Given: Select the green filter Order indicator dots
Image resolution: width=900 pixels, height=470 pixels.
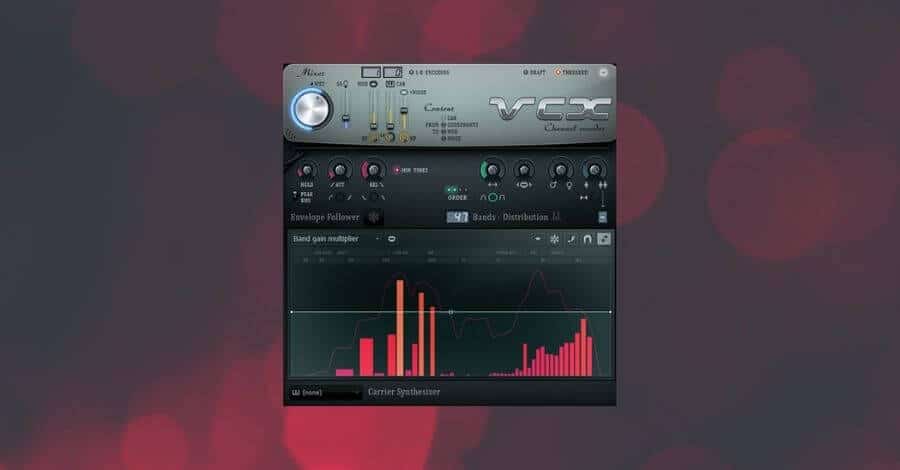Looking at the screenshot, I should (x=457, y=189).
